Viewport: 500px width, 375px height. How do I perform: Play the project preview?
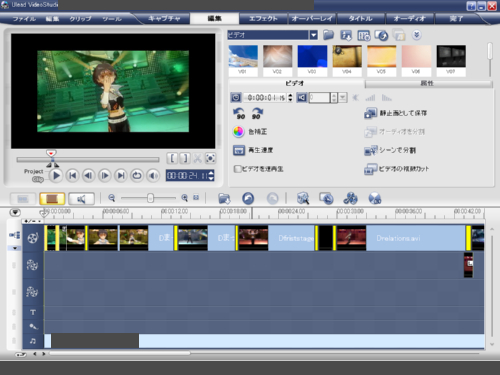(x=56, y=175)
